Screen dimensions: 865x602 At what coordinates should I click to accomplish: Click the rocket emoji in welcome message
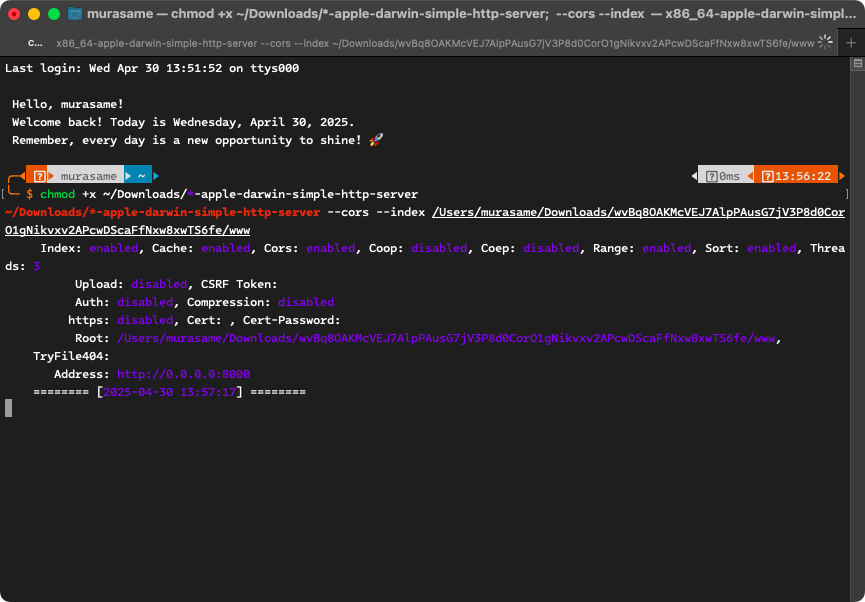pos(376,140)
